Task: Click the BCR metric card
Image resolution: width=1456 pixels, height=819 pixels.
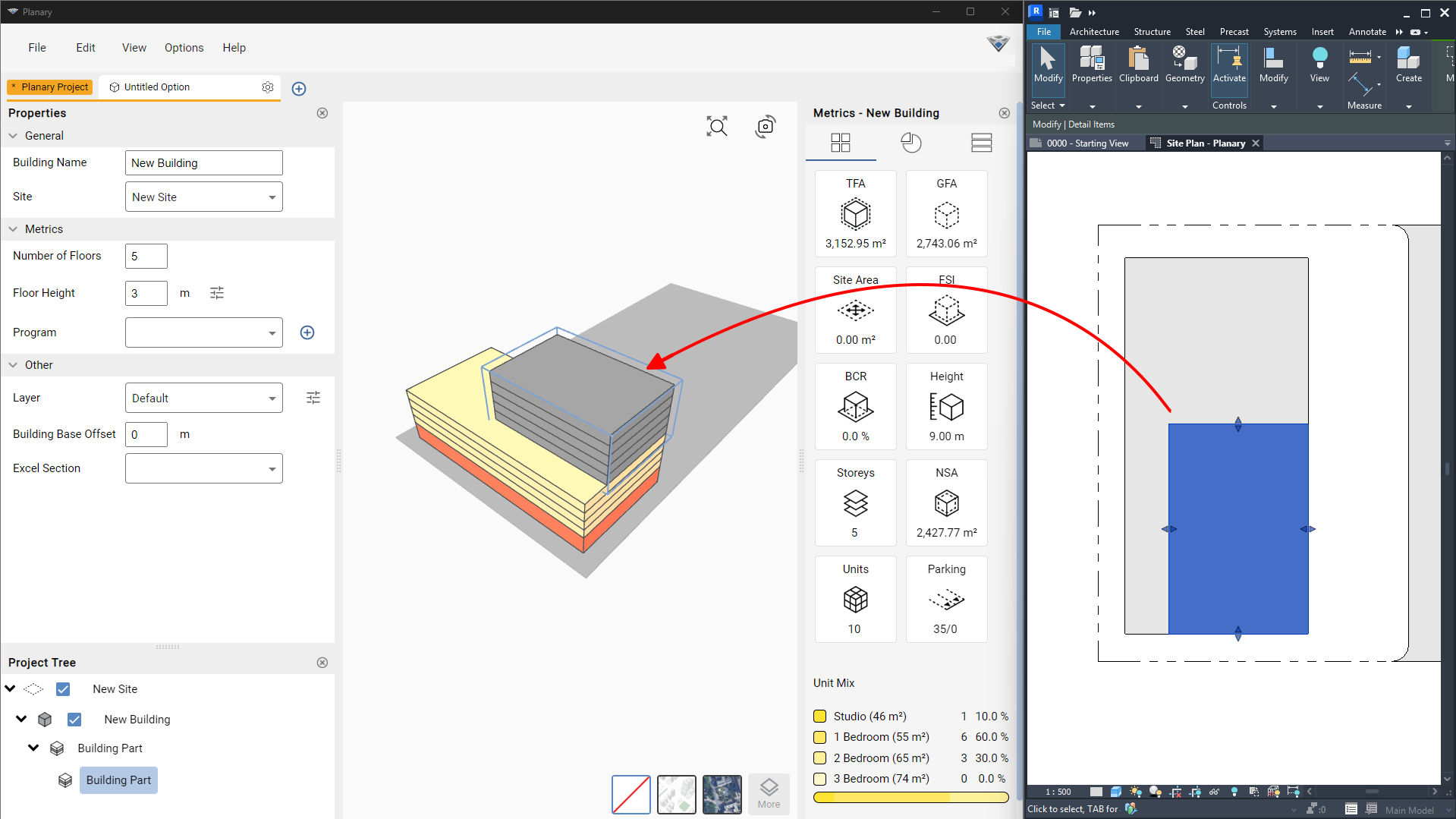Action: point(856,407)
